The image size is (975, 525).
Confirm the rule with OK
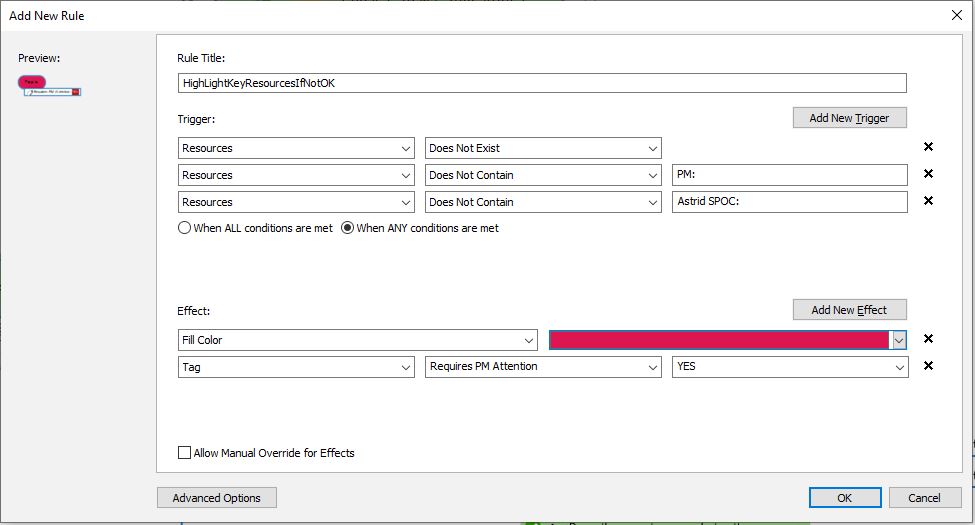pyautogui.click(x=845, y=498)
